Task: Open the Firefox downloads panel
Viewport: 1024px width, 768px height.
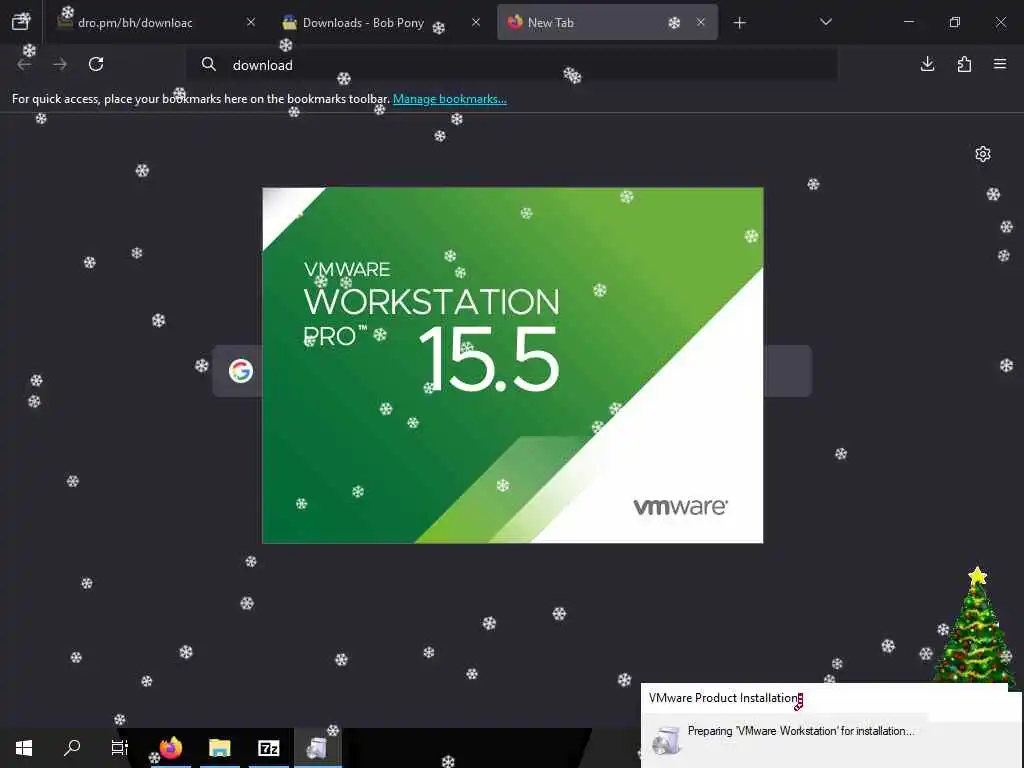Action: (927, 64)
